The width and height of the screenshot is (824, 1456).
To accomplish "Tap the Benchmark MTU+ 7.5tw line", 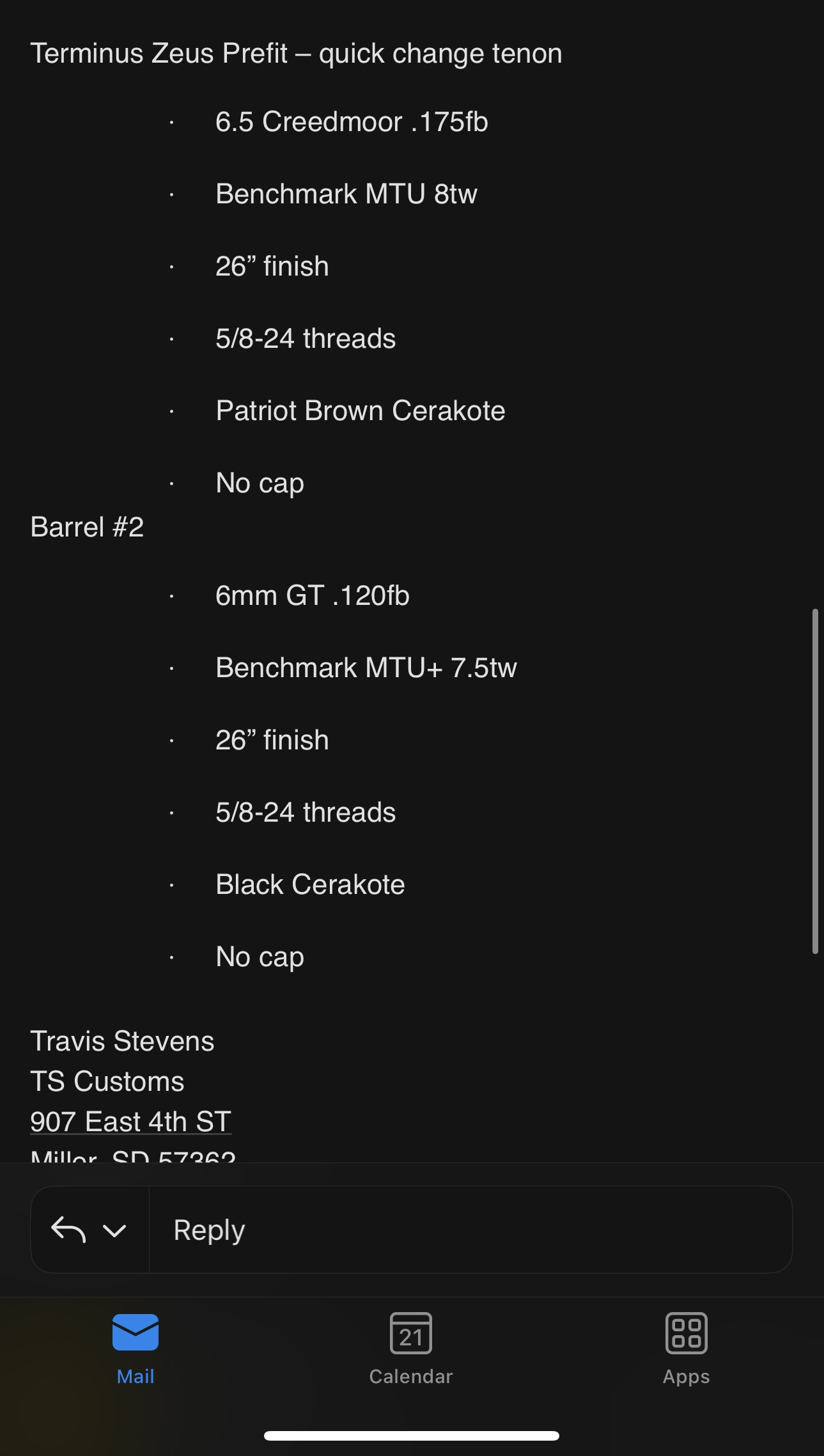I will pyautogui.click(x=366, y=668).
